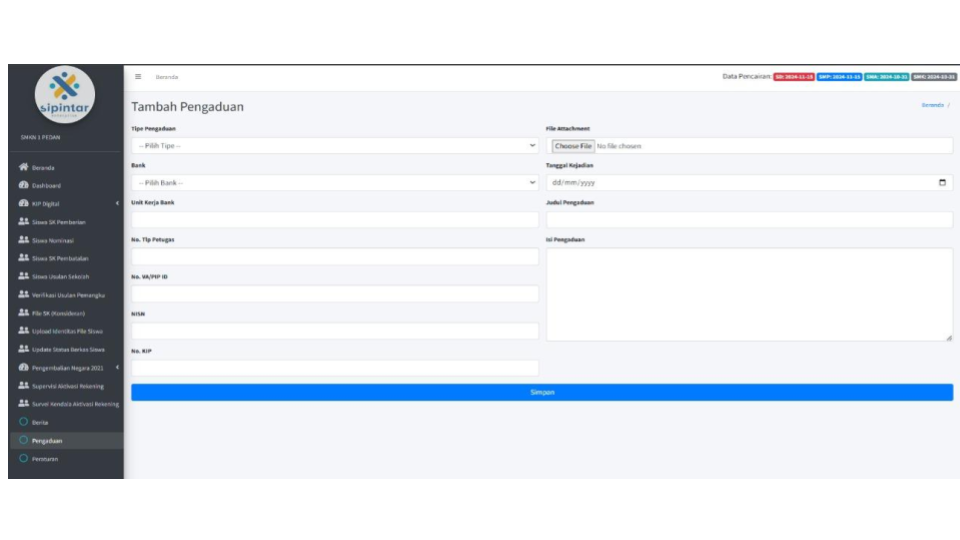Image resolution: width=960 pixels, height=540 pixels.
Task: Open the calendar picker icon in Tanggal Kejadian
Action: 942,183
